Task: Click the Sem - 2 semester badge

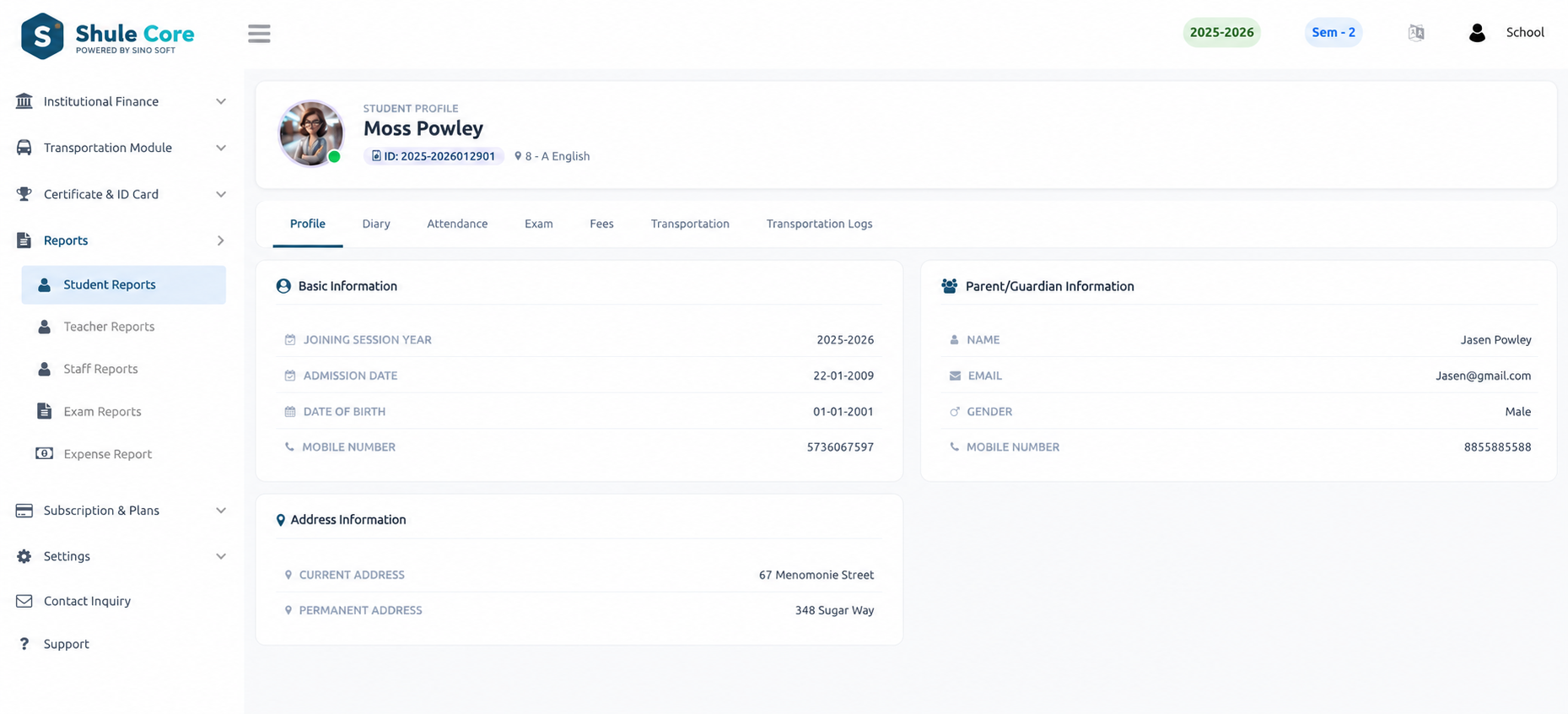Action: 1334,32
